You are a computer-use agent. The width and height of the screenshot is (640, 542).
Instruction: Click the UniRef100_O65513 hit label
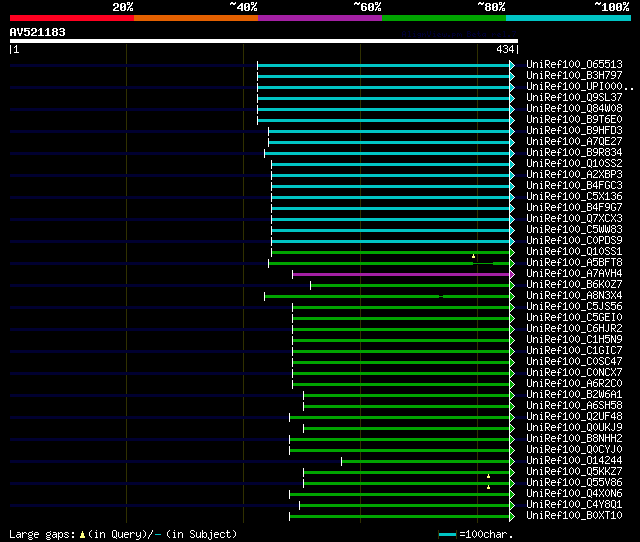574,64
